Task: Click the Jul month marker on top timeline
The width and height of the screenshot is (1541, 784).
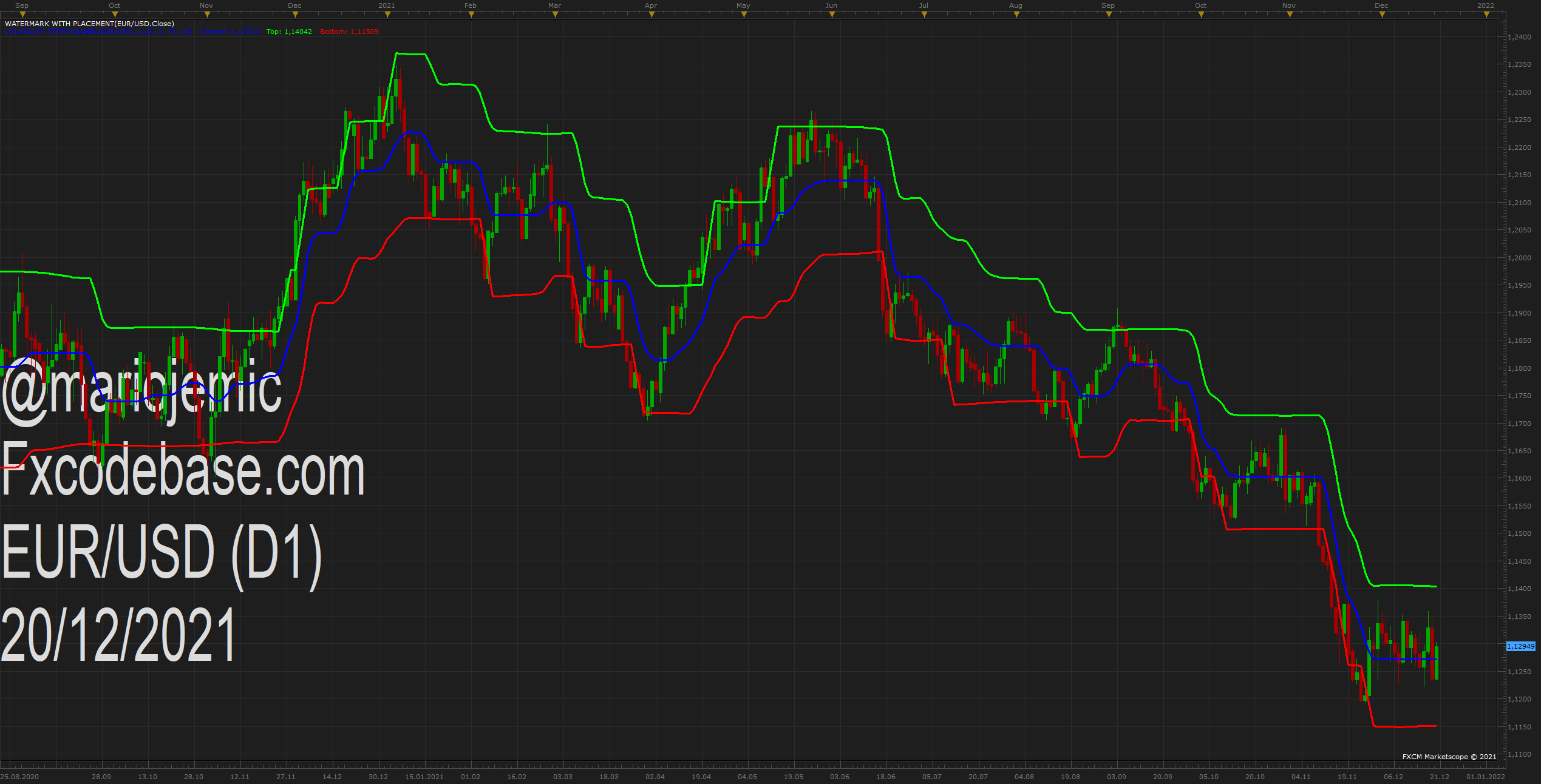Action: [924, 5]
